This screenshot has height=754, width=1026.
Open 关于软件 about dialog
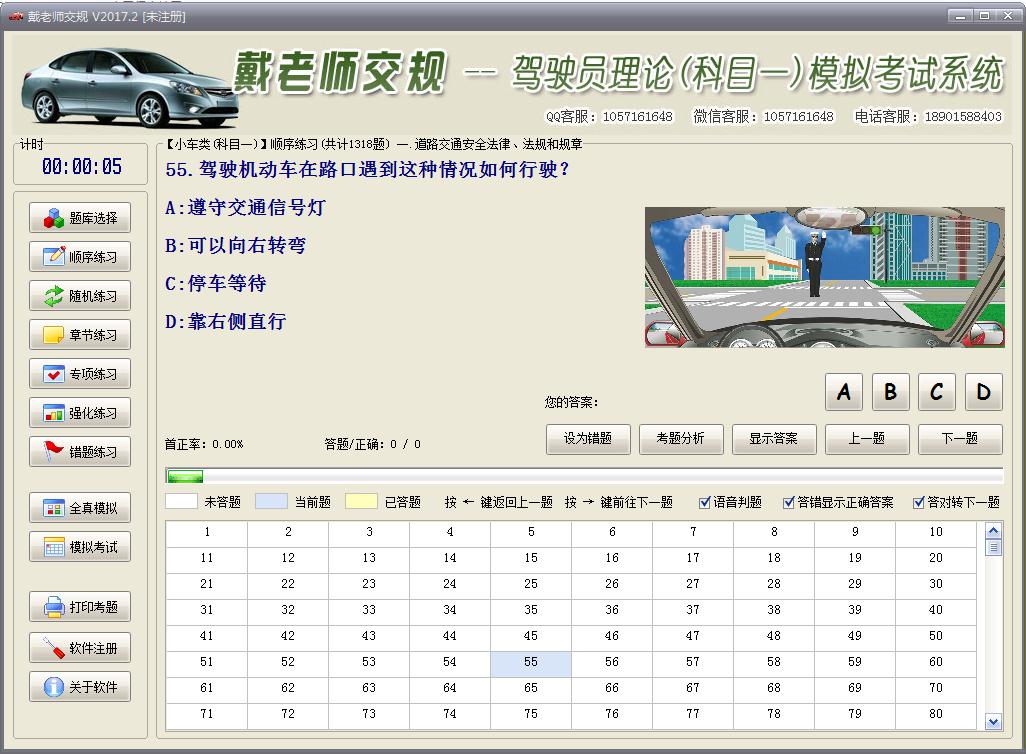[x=80, y=687]
